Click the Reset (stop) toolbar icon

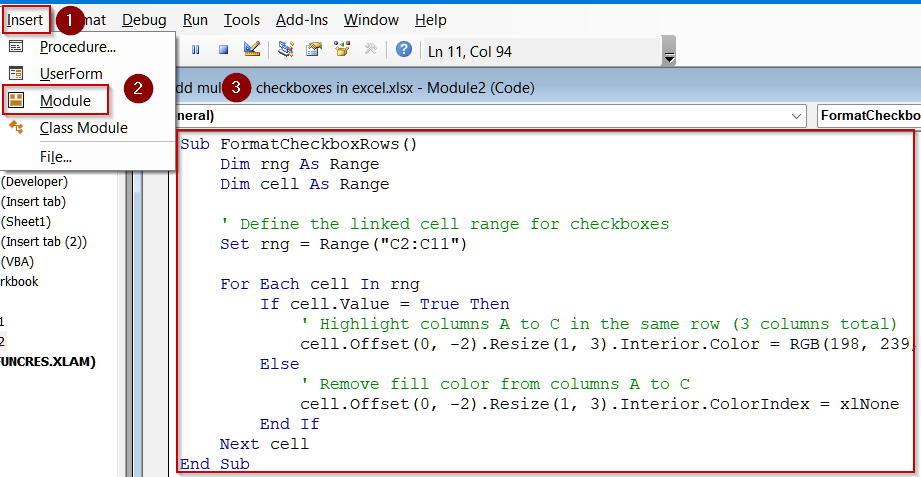[x=223, y=50]
